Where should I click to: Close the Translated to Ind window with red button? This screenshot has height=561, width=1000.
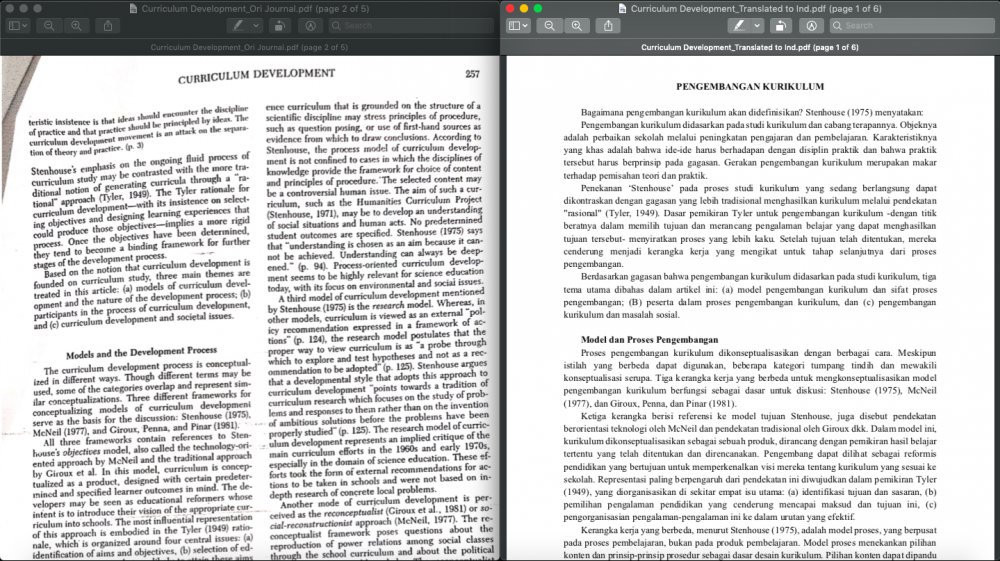coord(510,8)
